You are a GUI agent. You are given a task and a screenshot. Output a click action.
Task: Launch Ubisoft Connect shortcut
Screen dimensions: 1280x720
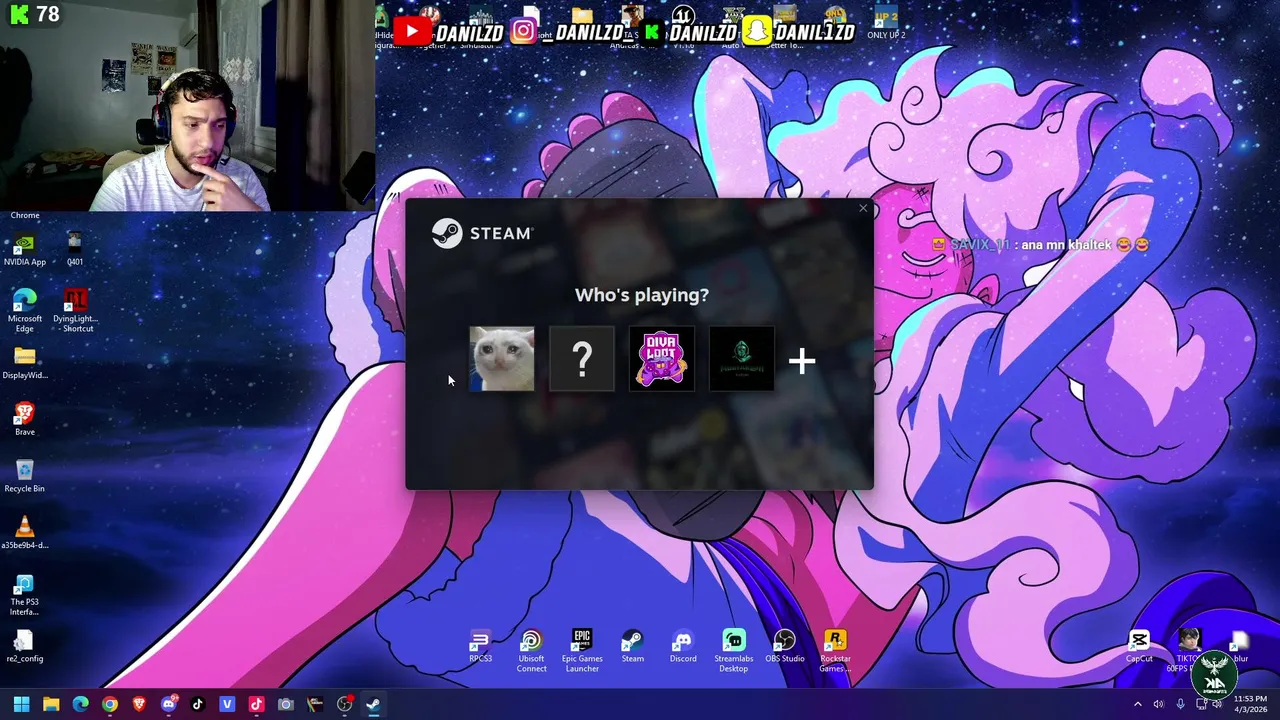click(x=531, y=651)
